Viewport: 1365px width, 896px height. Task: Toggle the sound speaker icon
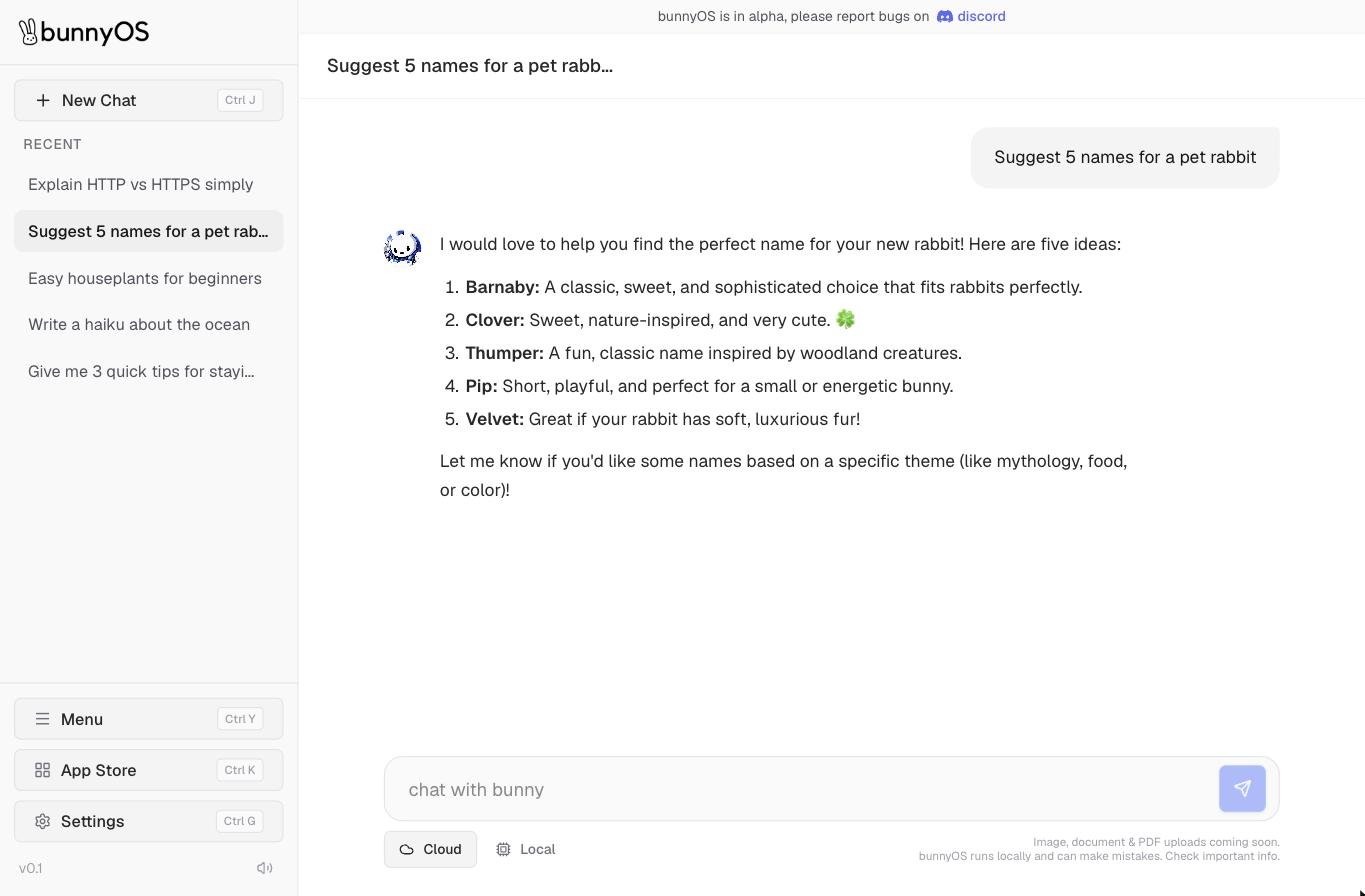point(265,868)
